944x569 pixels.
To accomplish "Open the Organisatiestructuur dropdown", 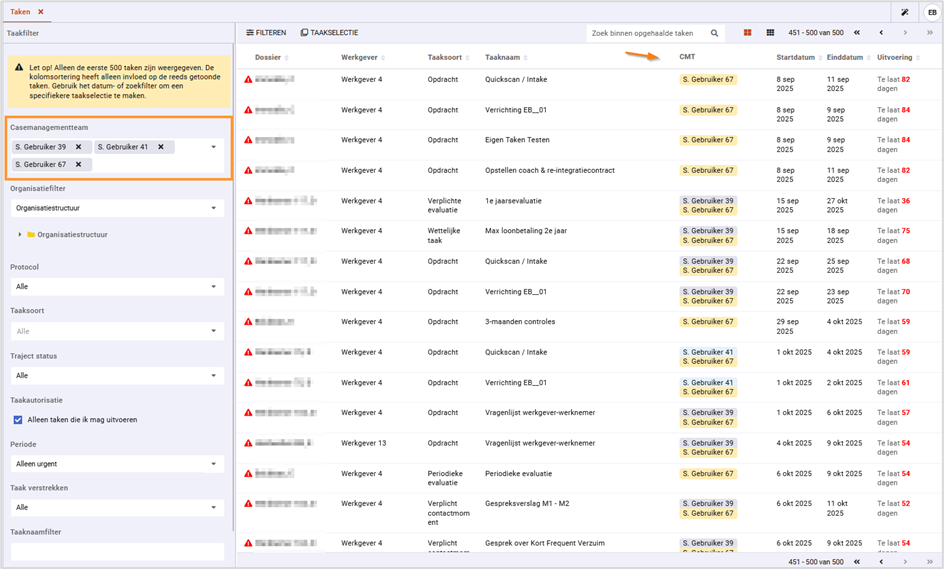I will pos(117,208).
